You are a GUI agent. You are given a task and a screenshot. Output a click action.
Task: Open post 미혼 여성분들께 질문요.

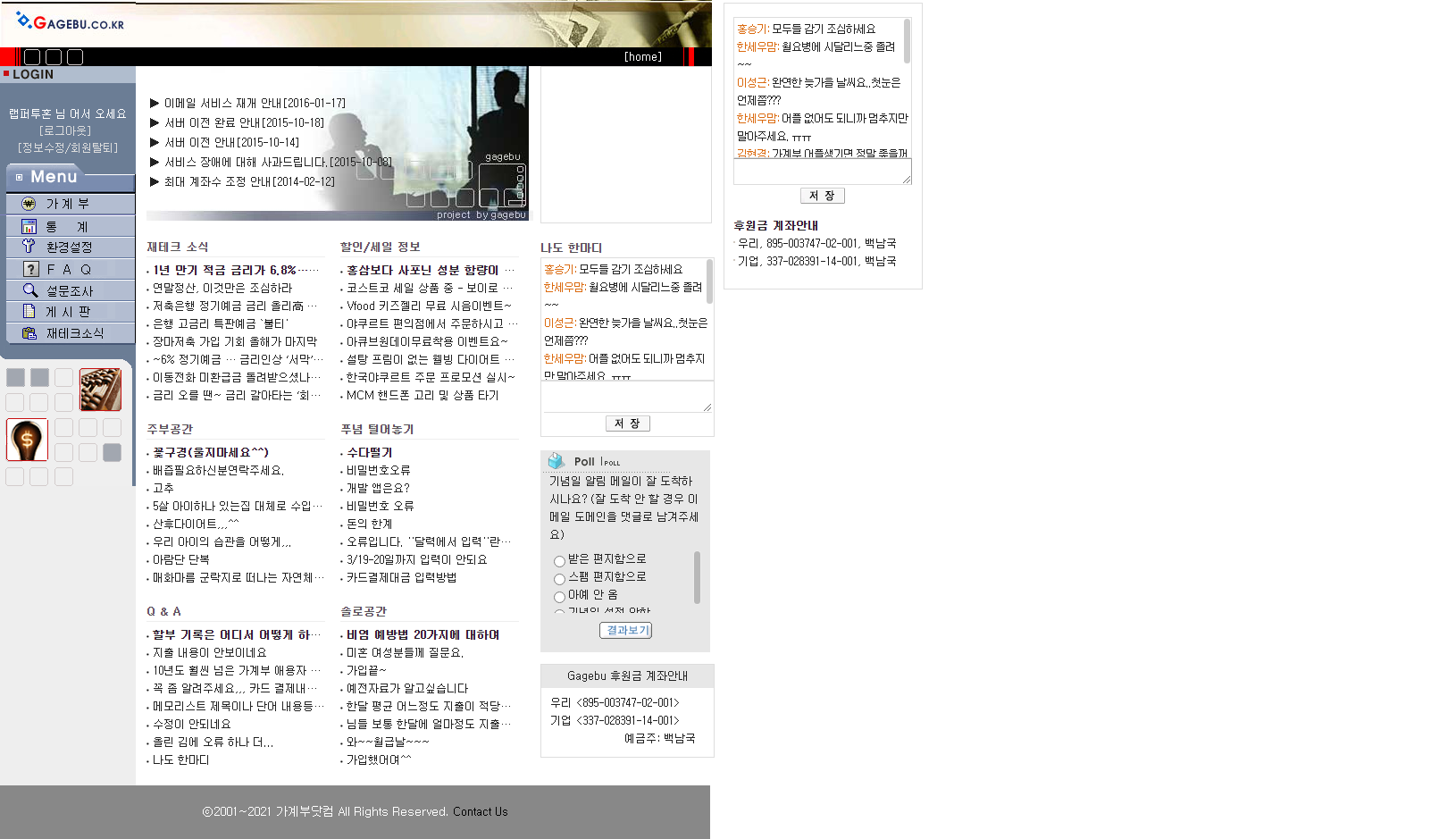405,652
